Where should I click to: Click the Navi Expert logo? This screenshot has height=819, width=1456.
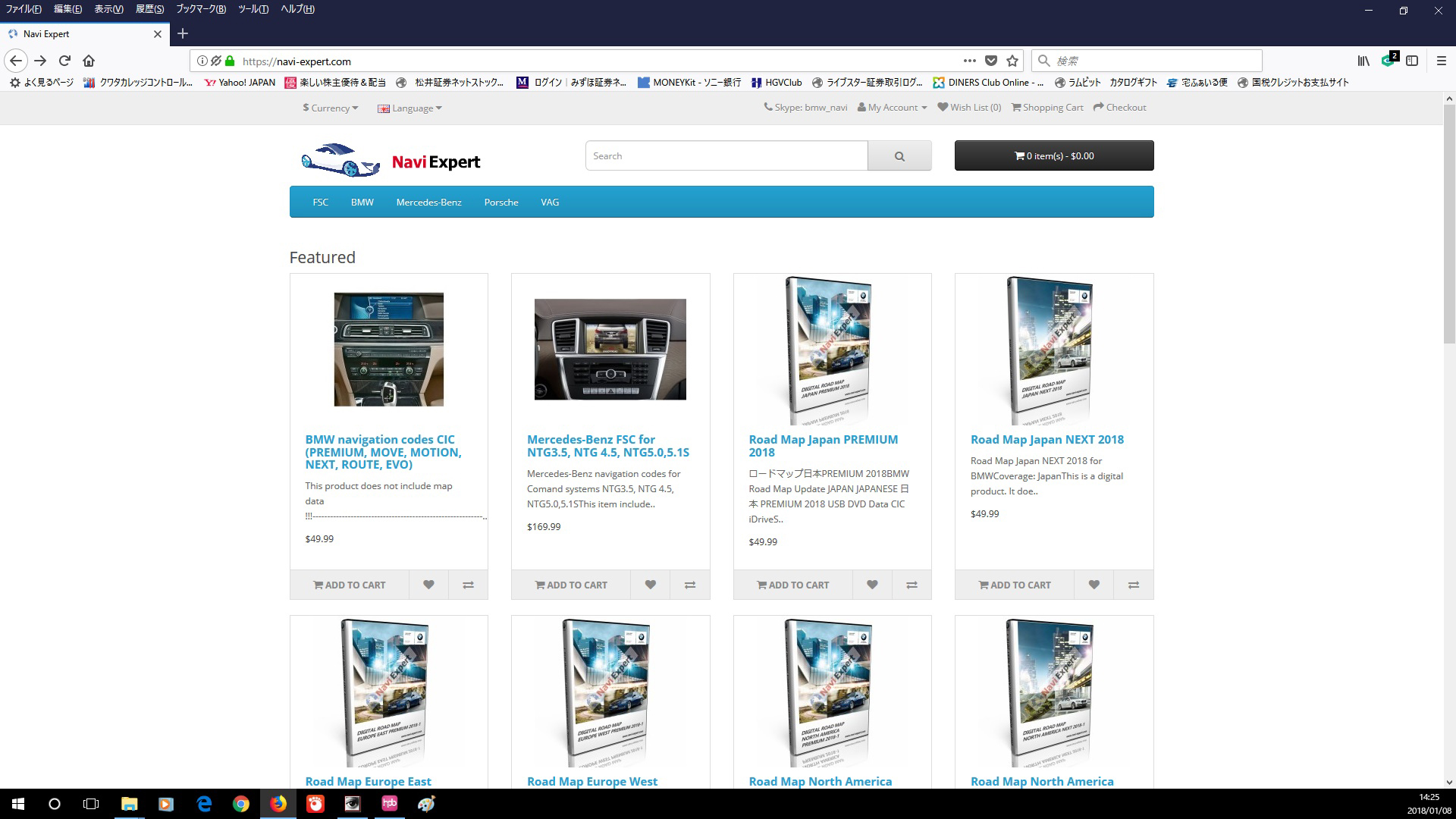pyautogui.click(x=391, y=160)
